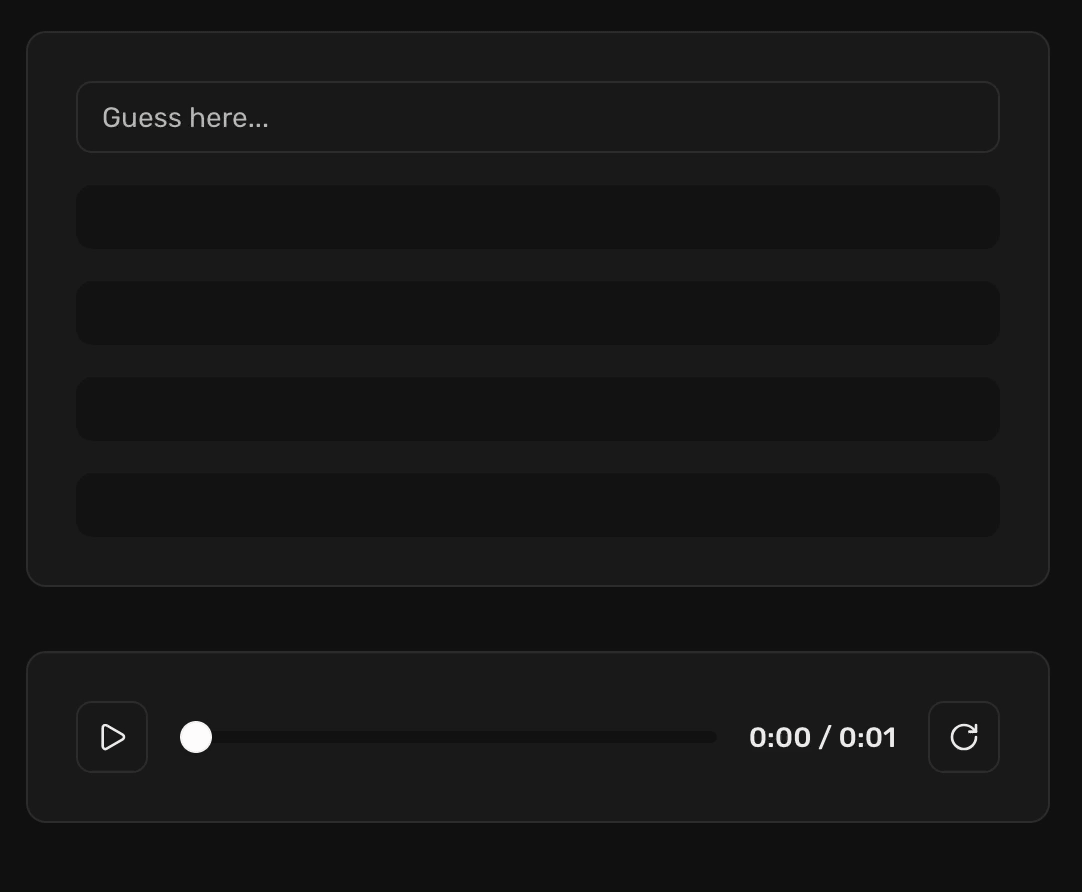Select the bottom empty guess slot
This screenshot has width=1082, height=892.
tap(537, 505)
